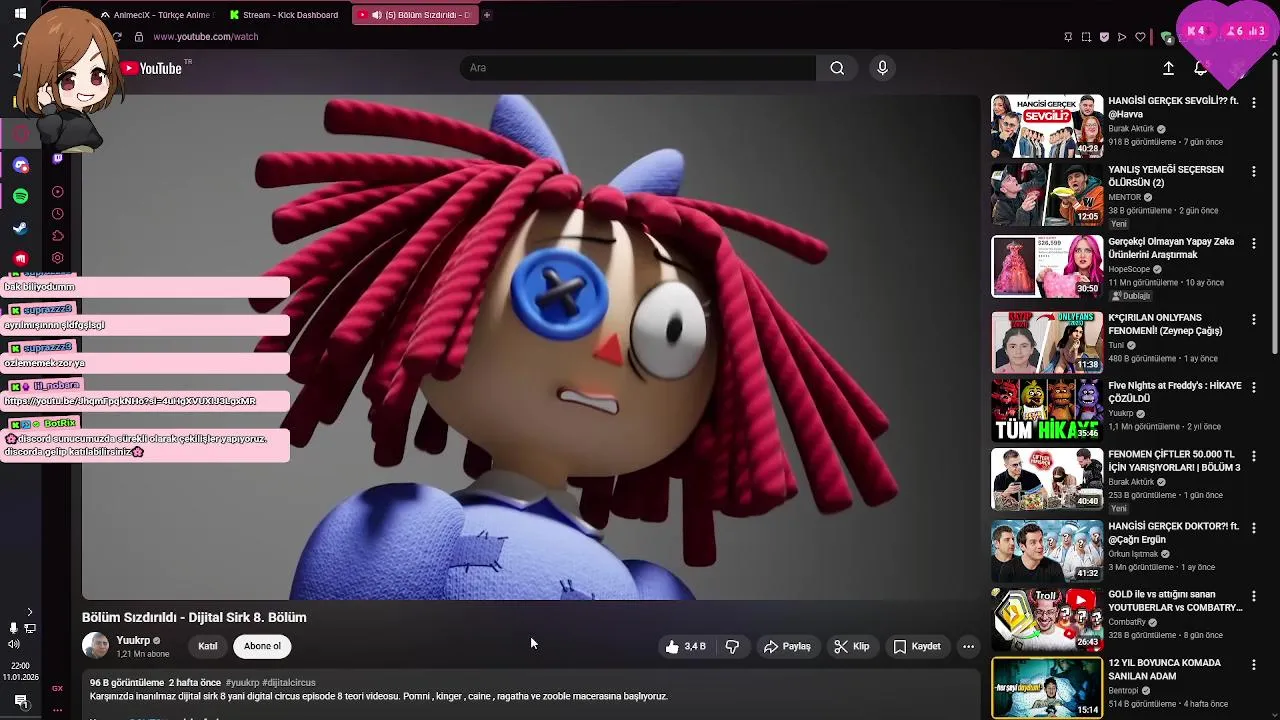
Task: Click the #dijitalcircus hashtag
Action: point(289,683)
